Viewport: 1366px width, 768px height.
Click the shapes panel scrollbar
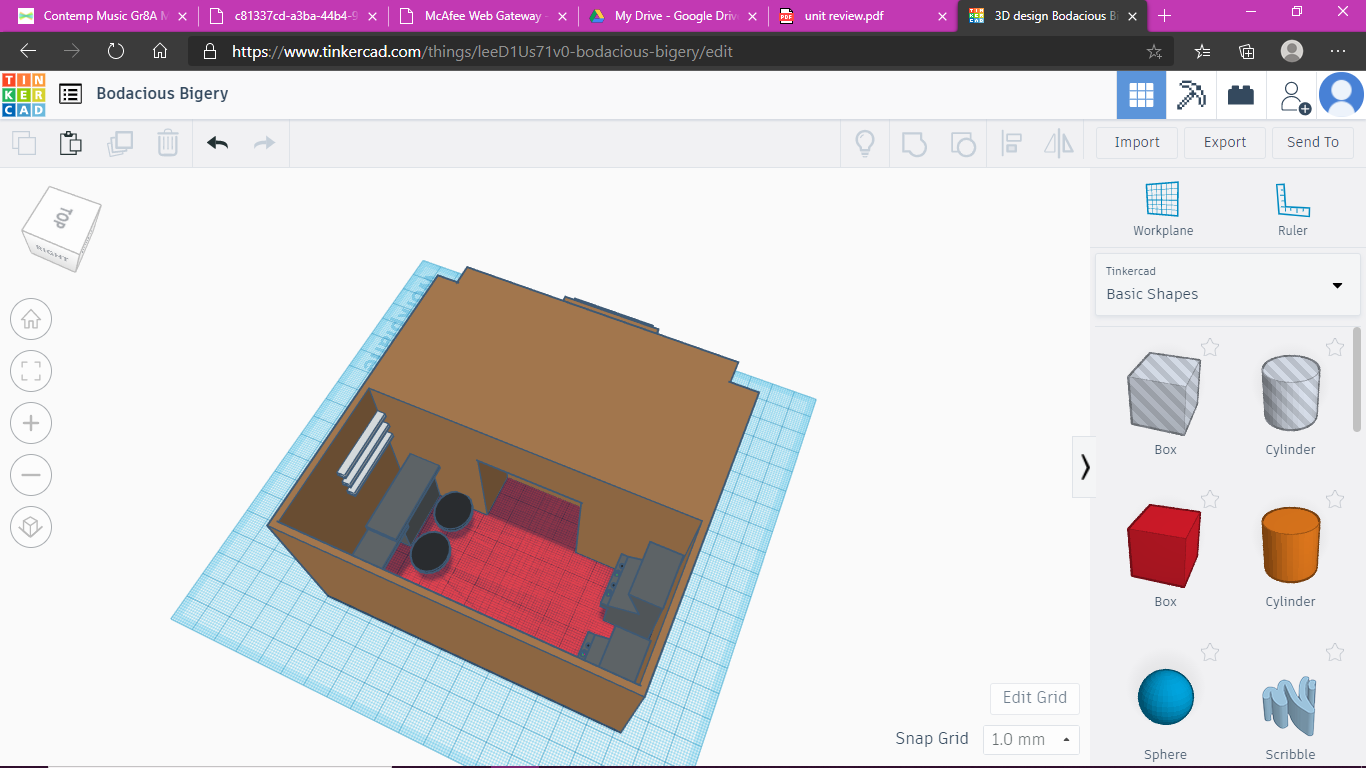pos(1357,380)
